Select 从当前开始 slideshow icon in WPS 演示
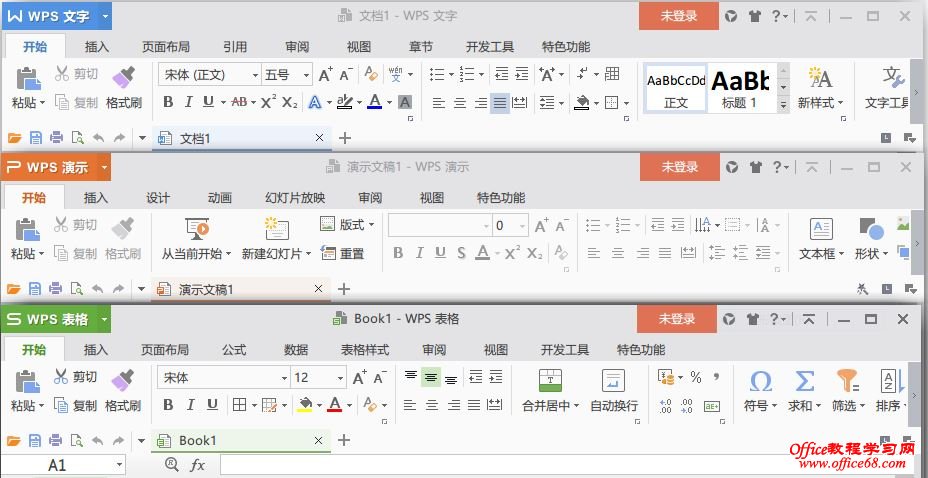The width and height of the screenshot is (928, 478). tap(196, 229)
